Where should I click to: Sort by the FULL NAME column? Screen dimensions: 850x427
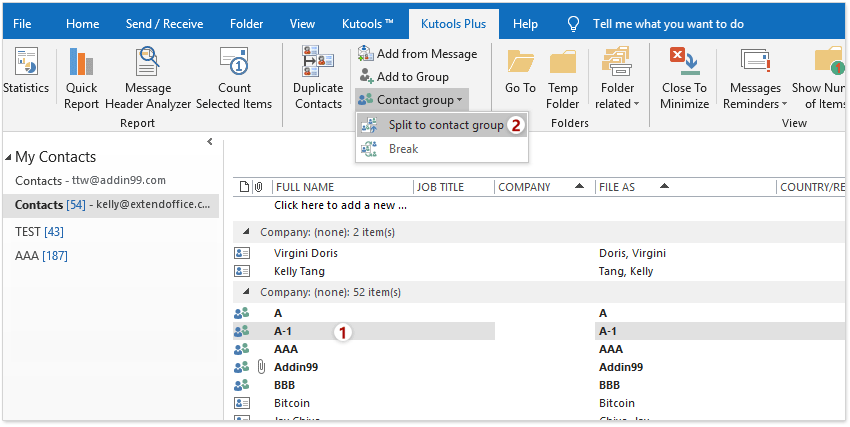point(340,187)
